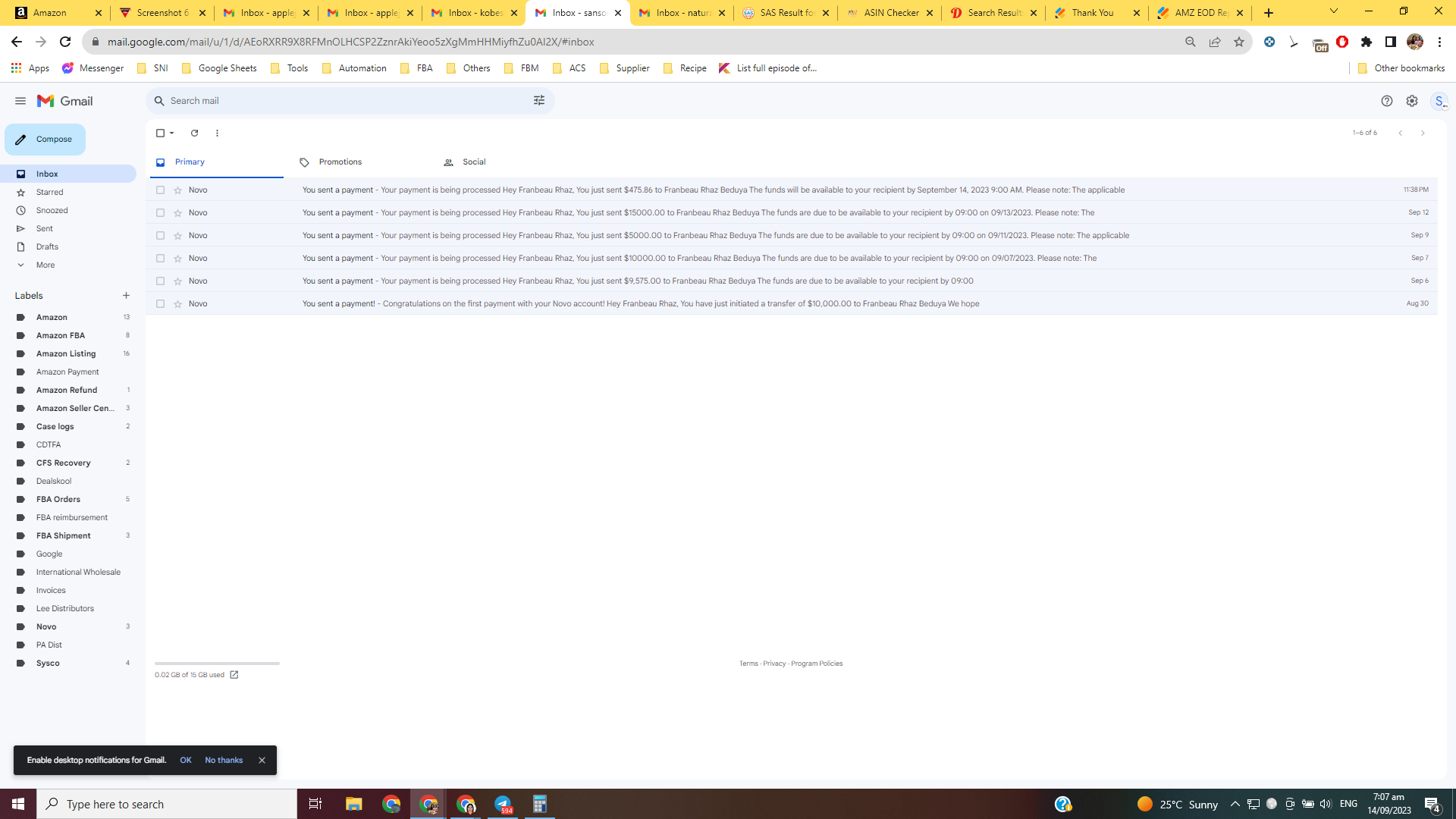Star the Novo $475.86 payment email
The image size is (1456, 819).
(177, 190)
